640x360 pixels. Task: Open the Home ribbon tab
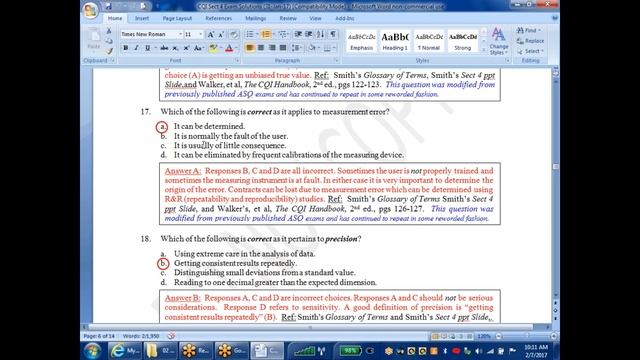pos(115,18)
